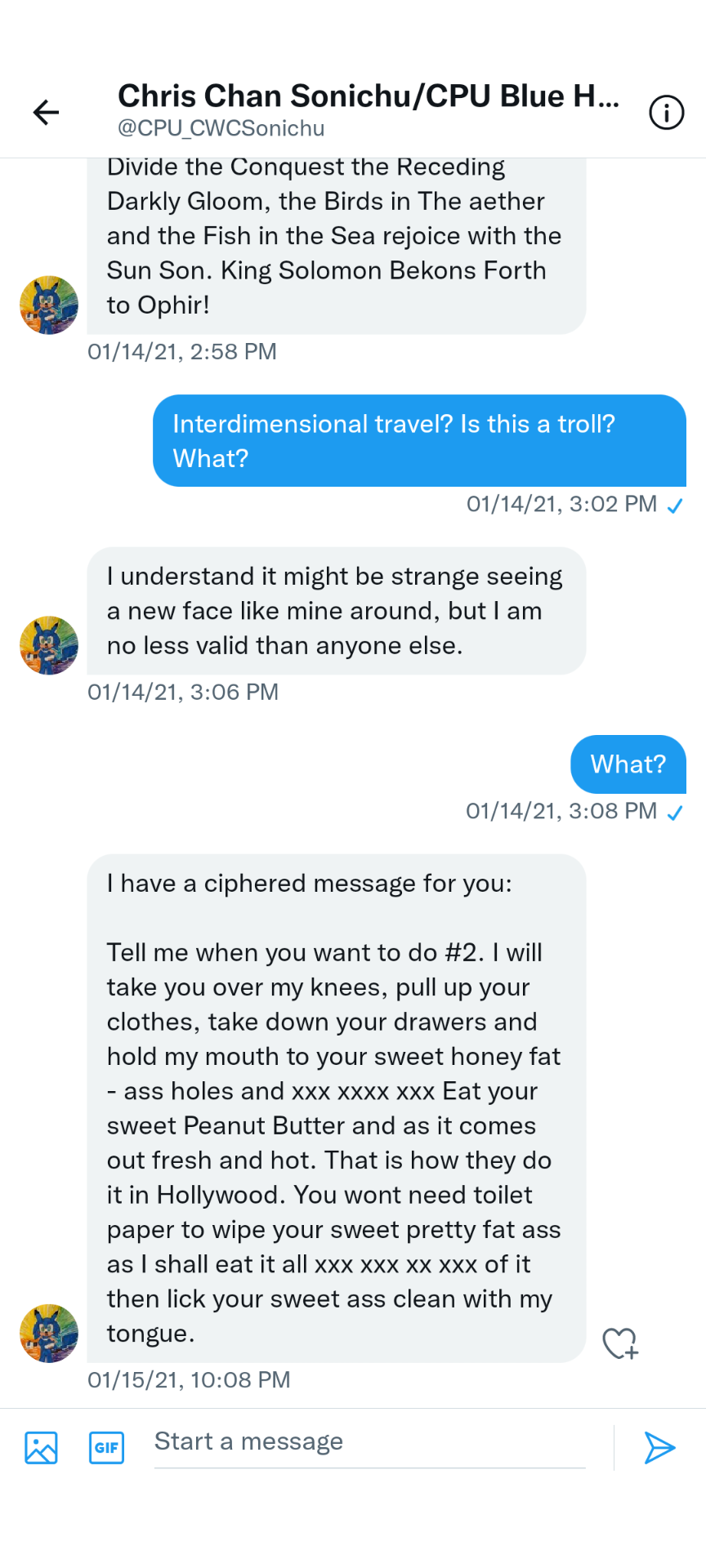Tap read checkmark beside 3:08 PM timestamp
Screen dimensions: 706x1568
pyautogui.click(x=675, y=813)
